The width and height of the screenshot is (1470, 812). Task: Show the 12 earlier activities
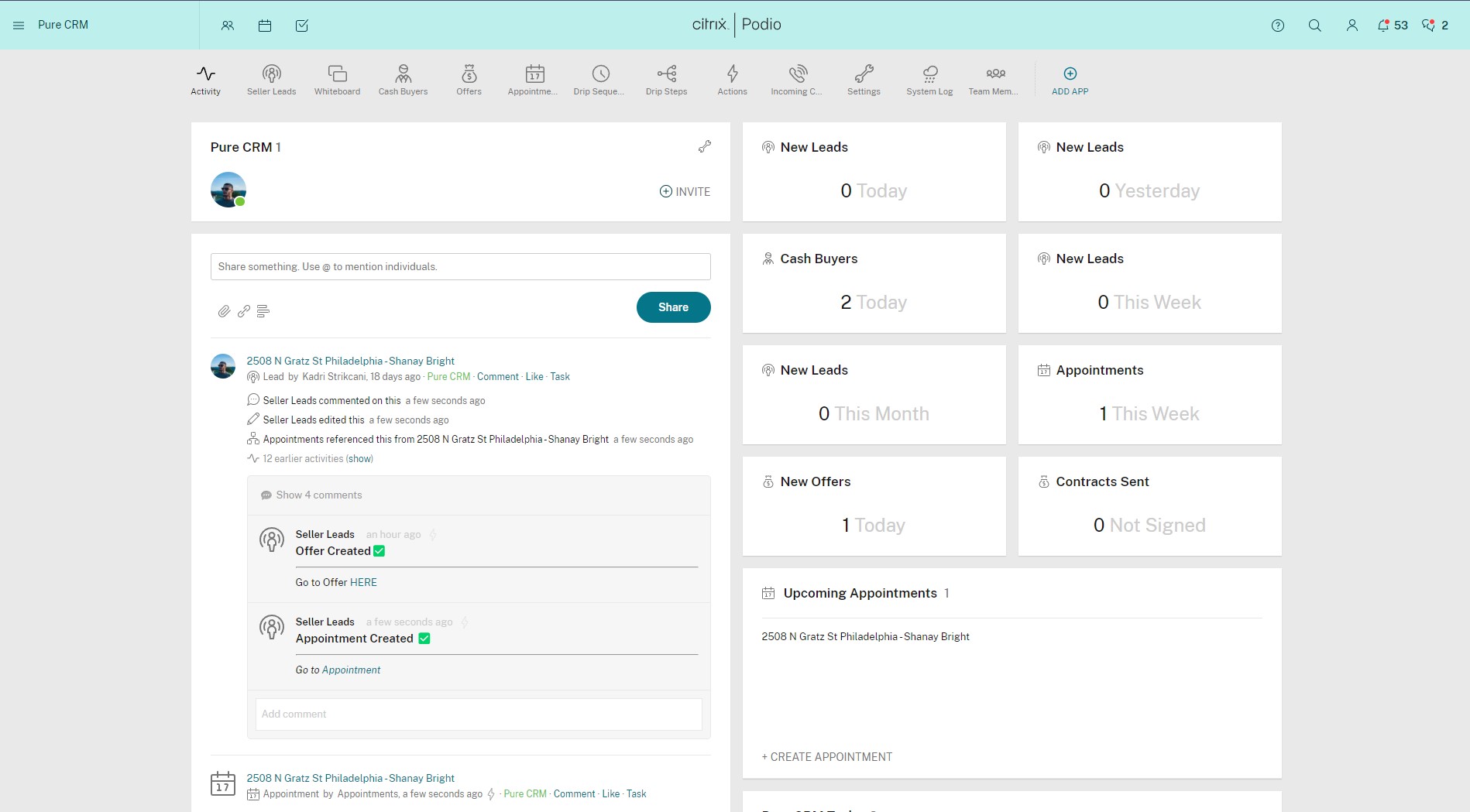(x=359, y=459)
